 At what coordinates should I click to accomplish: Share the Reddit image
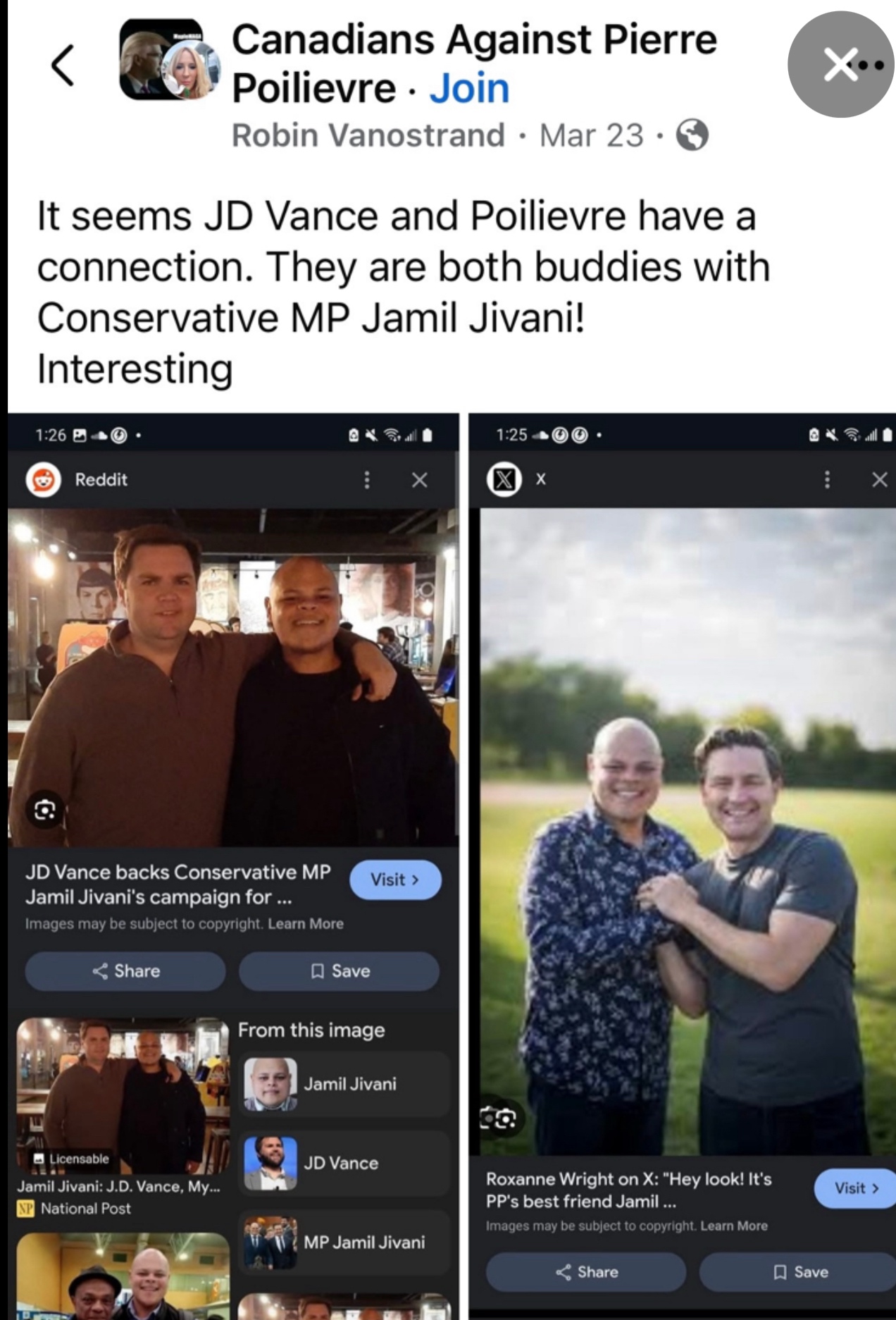[125, 971]
